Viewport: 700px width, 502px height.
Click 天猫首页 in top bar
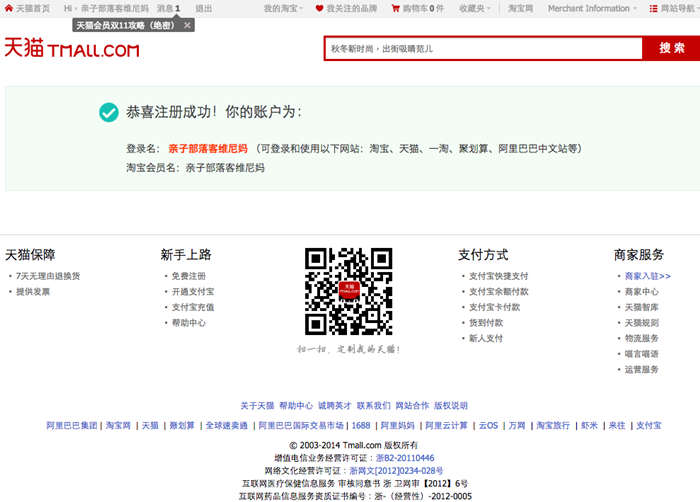[x=33, y=8]
